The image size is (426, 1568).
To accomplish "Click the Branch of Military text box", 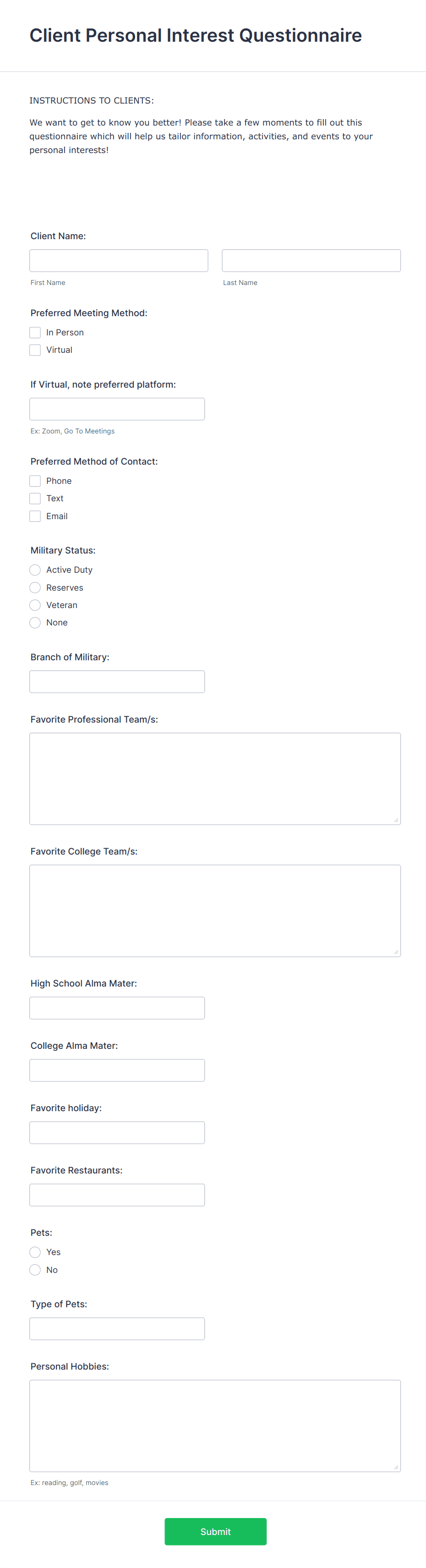I will (x=117, y=681).
